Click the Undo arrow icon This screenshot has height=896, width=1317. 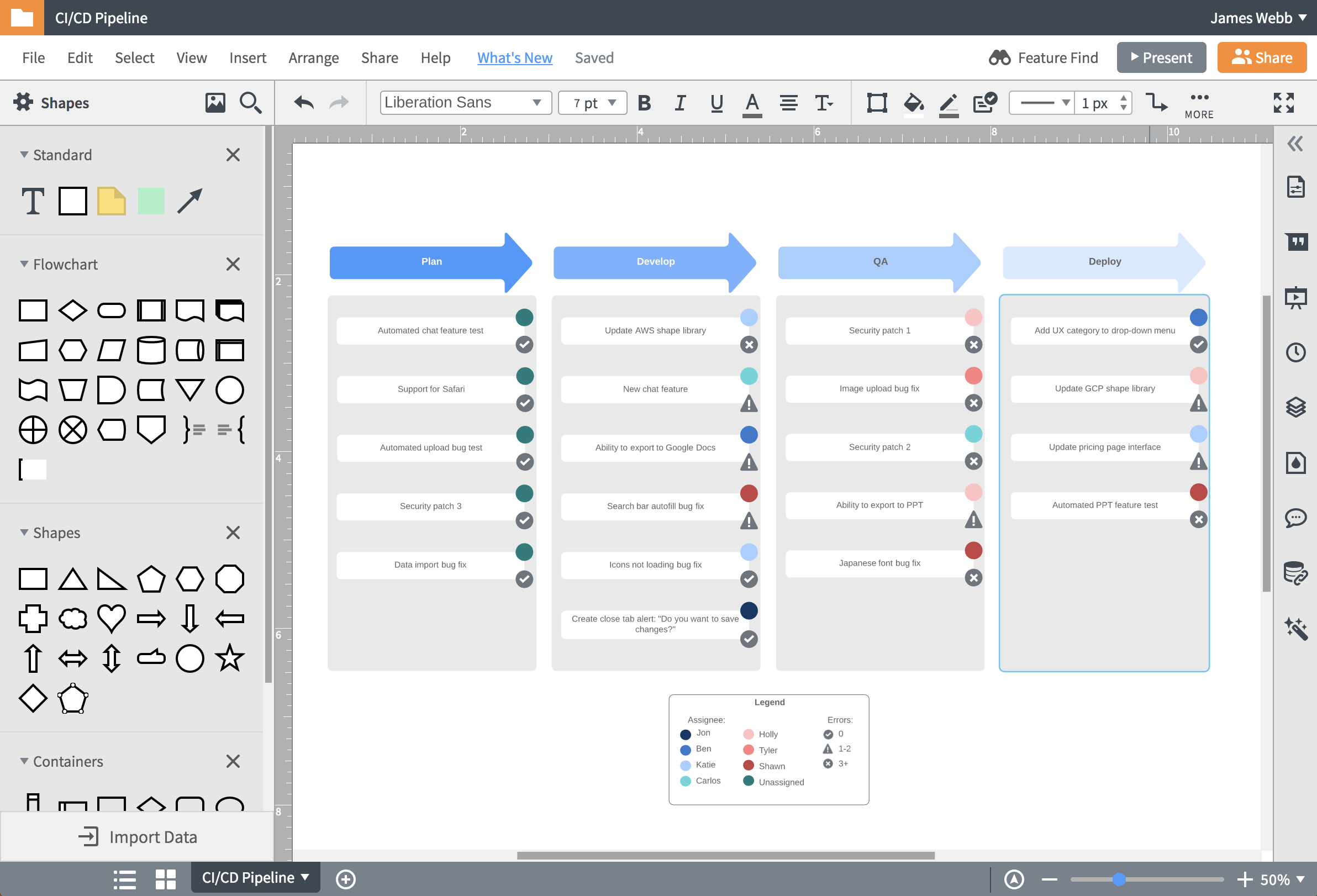(x=304, y=103)
